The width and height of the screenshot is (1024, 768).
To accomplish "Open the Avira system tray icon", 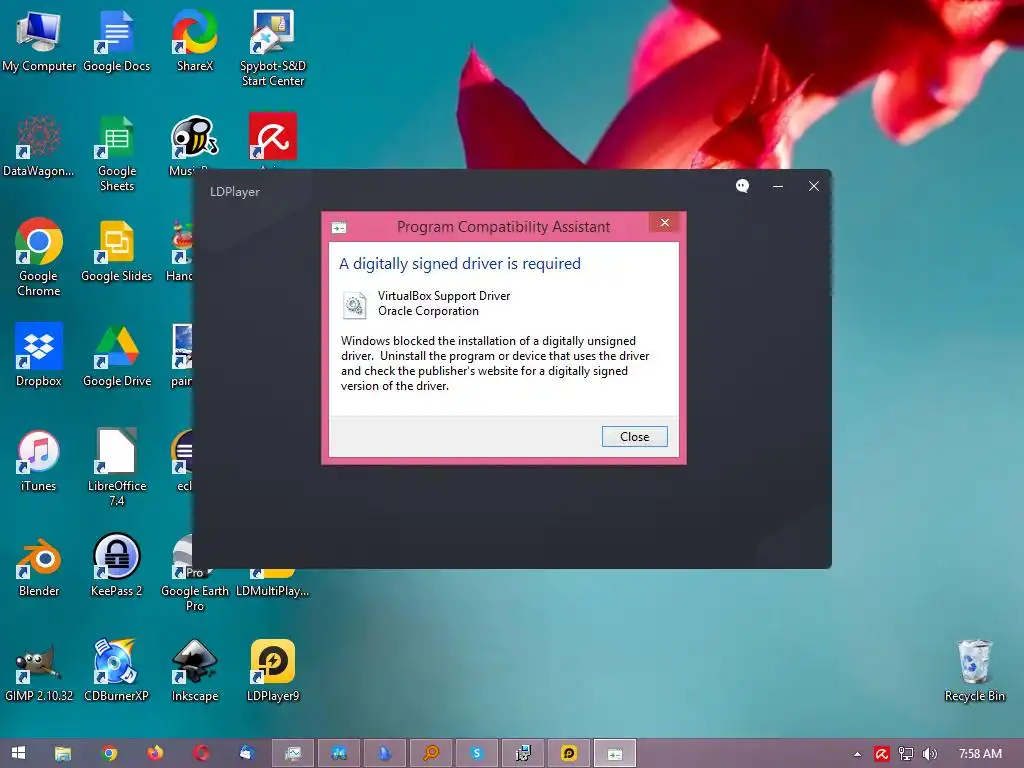I will click(881, 754).
